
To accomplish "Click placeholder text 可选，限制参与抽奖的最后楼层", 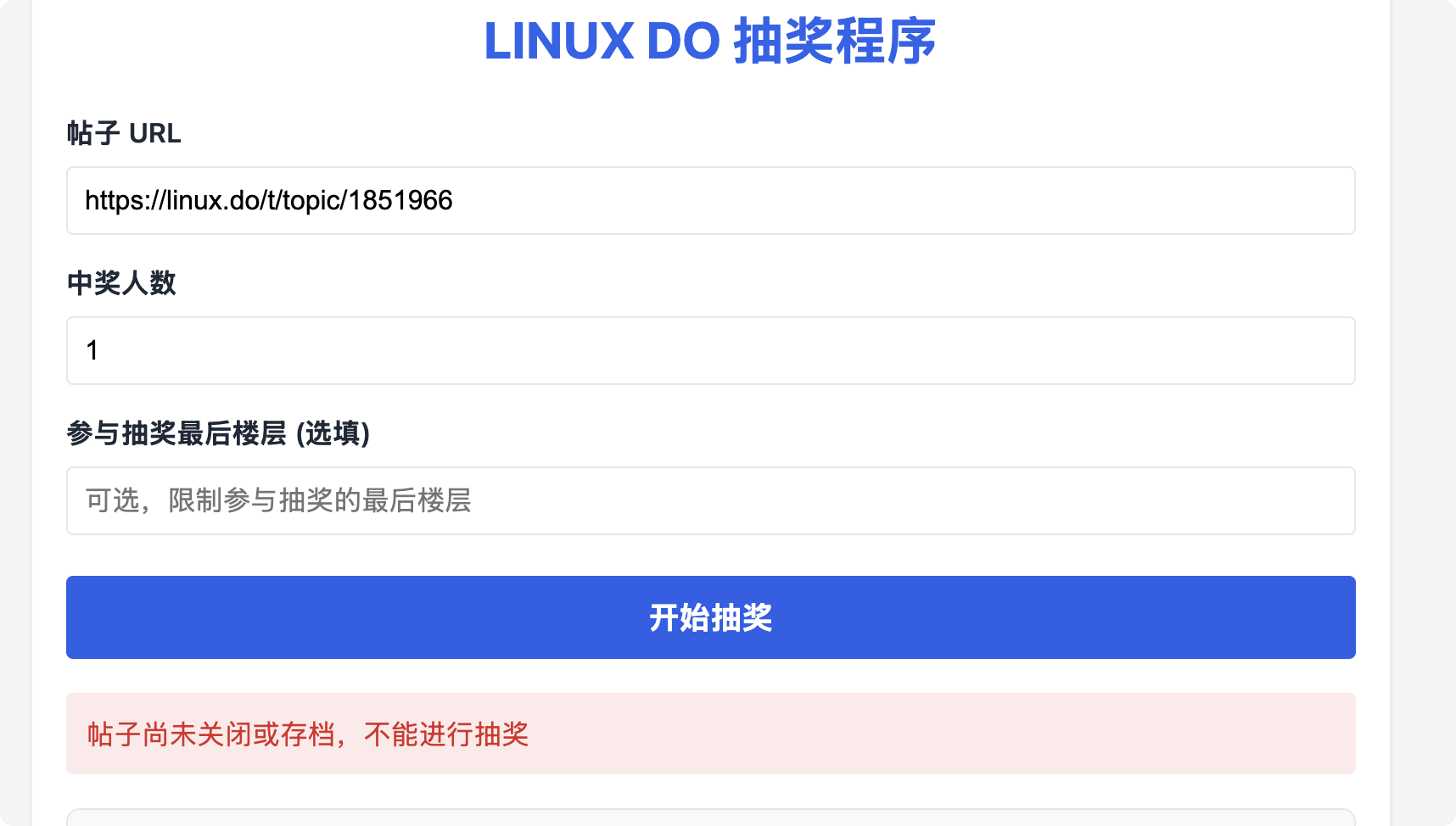I will click(x=278, y=500).
